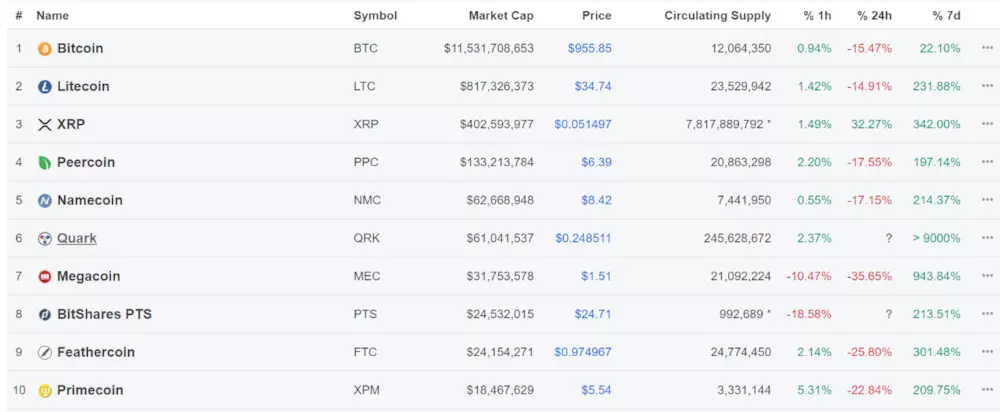This screenshot has height=412, width=1000.
Task: Click XRP price $0.051497
Action: tap(583, 124)
